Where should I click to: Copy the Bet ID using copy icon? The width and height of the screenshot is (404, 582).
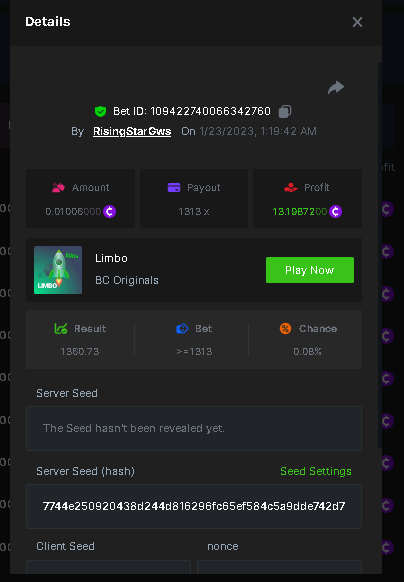tap(285, 111)
